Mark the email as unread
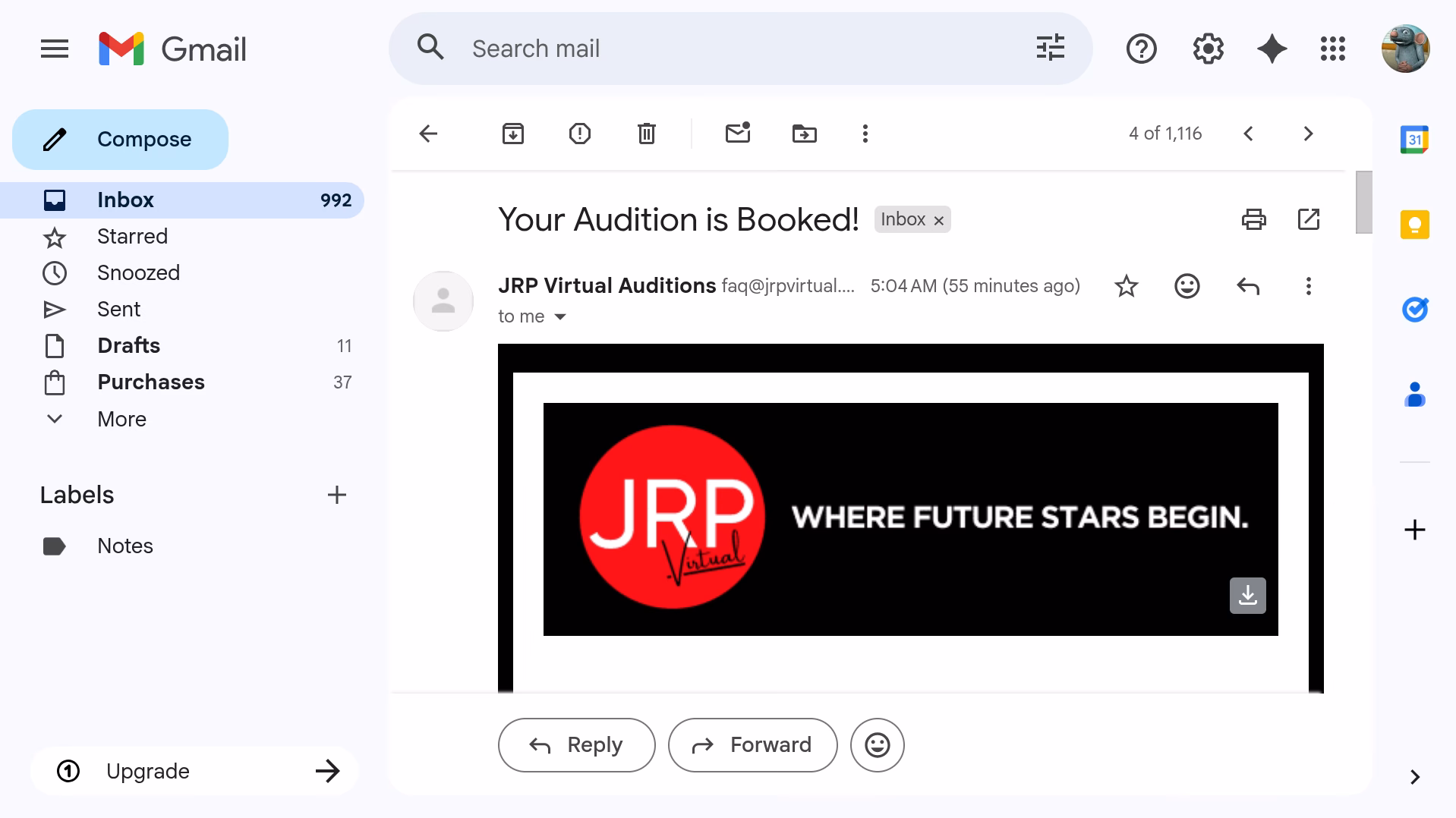Viewport: 1456px width, 818px height. point(737,134)
